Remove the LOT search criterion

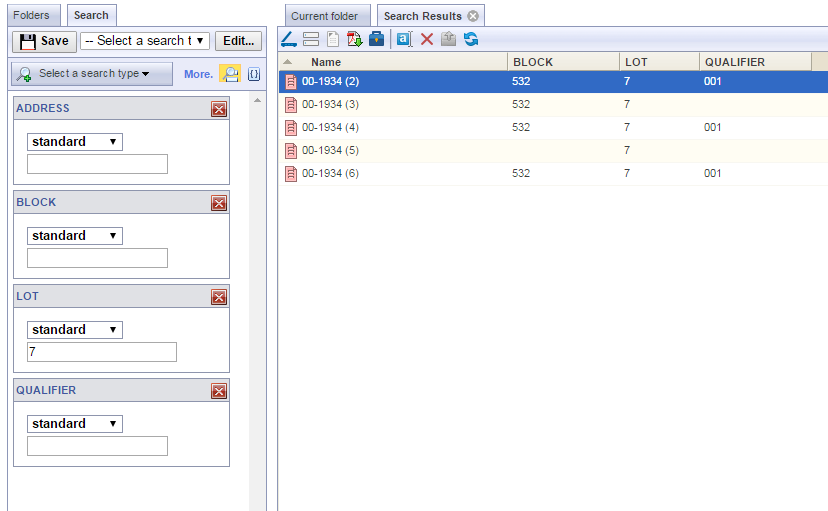click(x=219, y=297)
